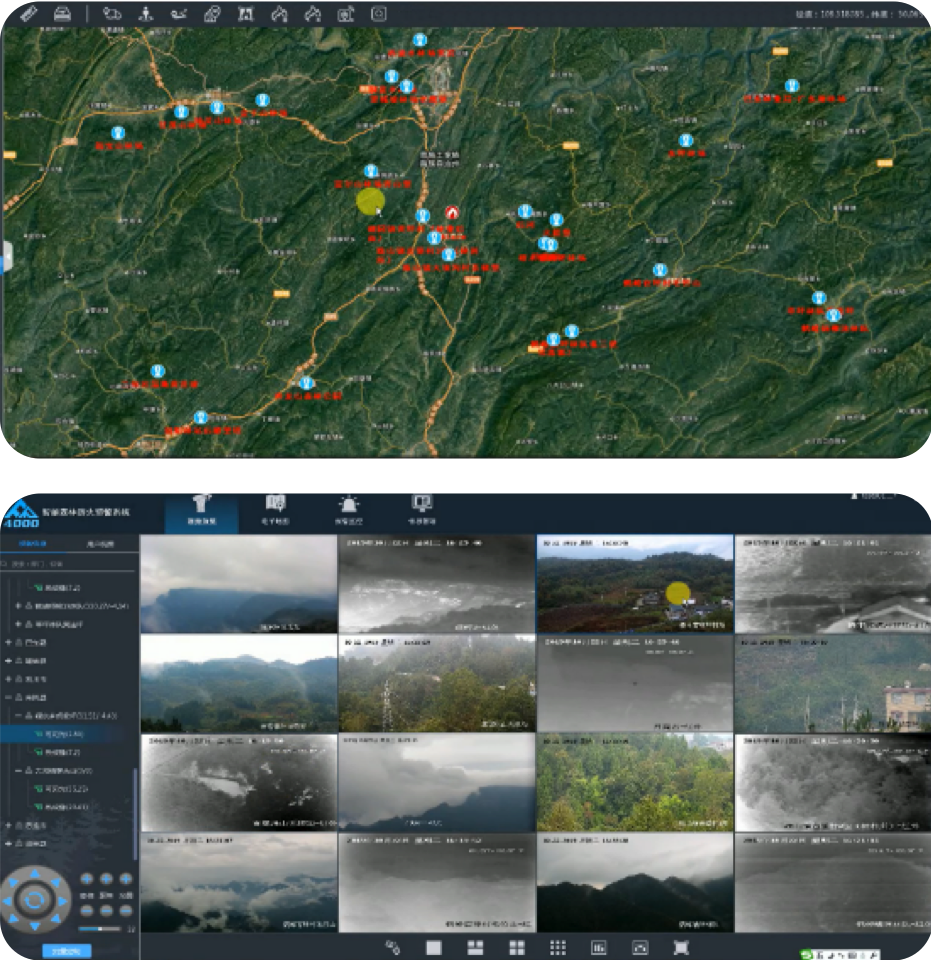Collapse the expanded top-level county node
This screenshot has height=960, width=931.
pyautogui.click(x=10, y=697)
